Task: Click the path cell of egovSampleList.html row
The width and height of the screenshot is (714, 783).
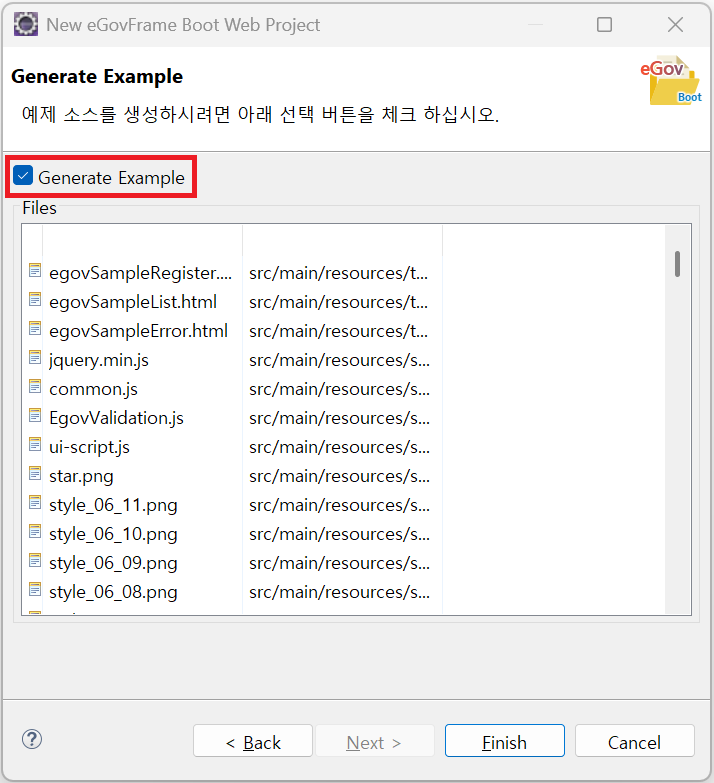Action: coord(339,302)
